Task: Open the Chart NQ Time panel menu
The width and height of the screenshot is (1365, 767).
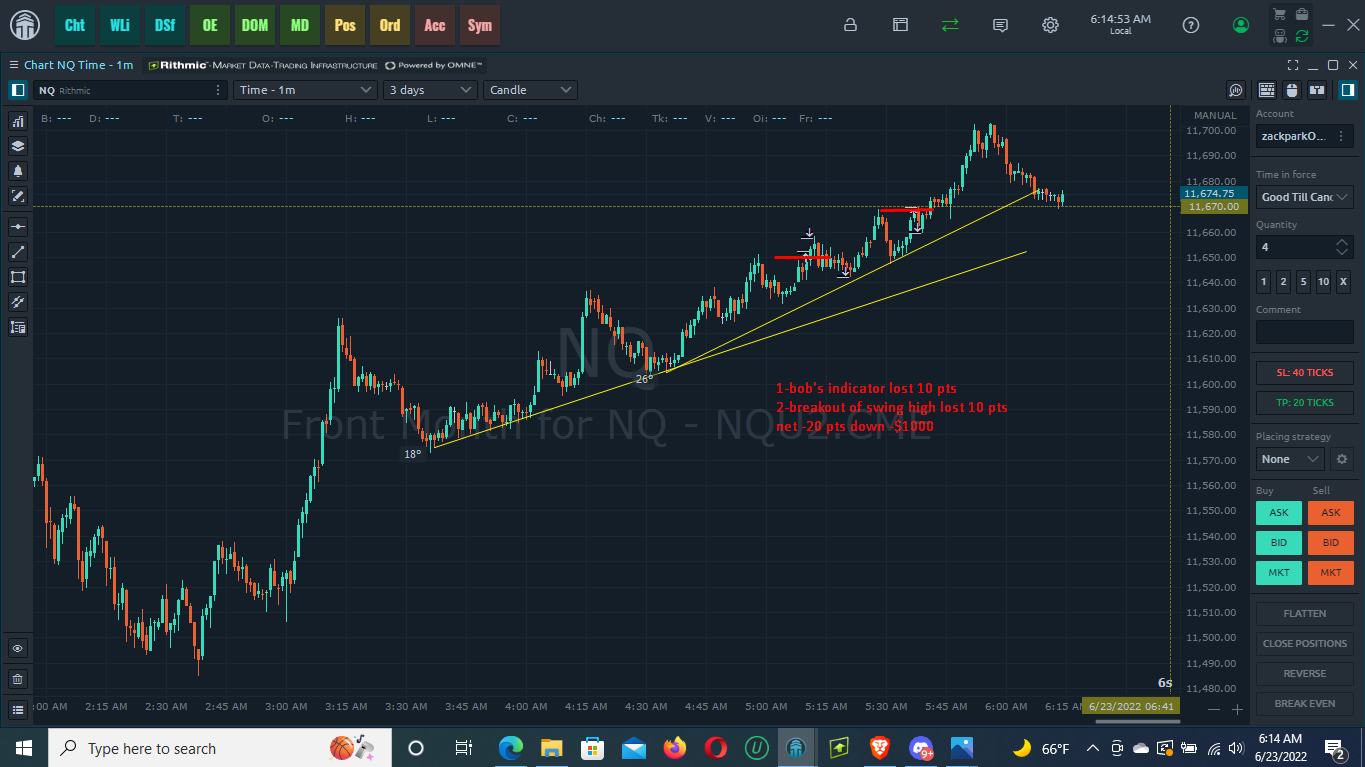Action: point(14,65)
